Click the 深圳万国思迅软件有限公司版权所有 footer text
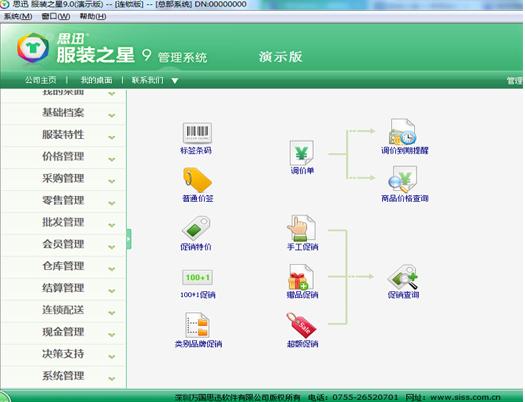The image size is (525, 402). pos(237,397)
